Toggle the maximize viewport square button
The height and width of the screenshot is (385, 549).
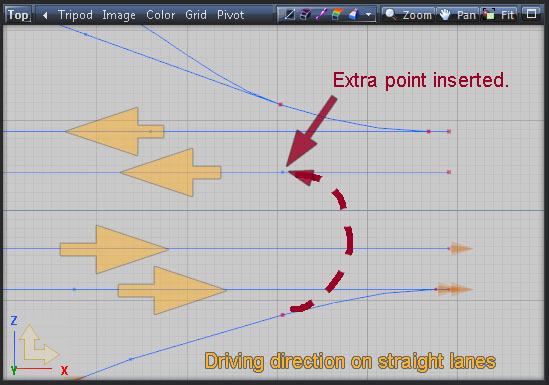[x=531, y=14]
